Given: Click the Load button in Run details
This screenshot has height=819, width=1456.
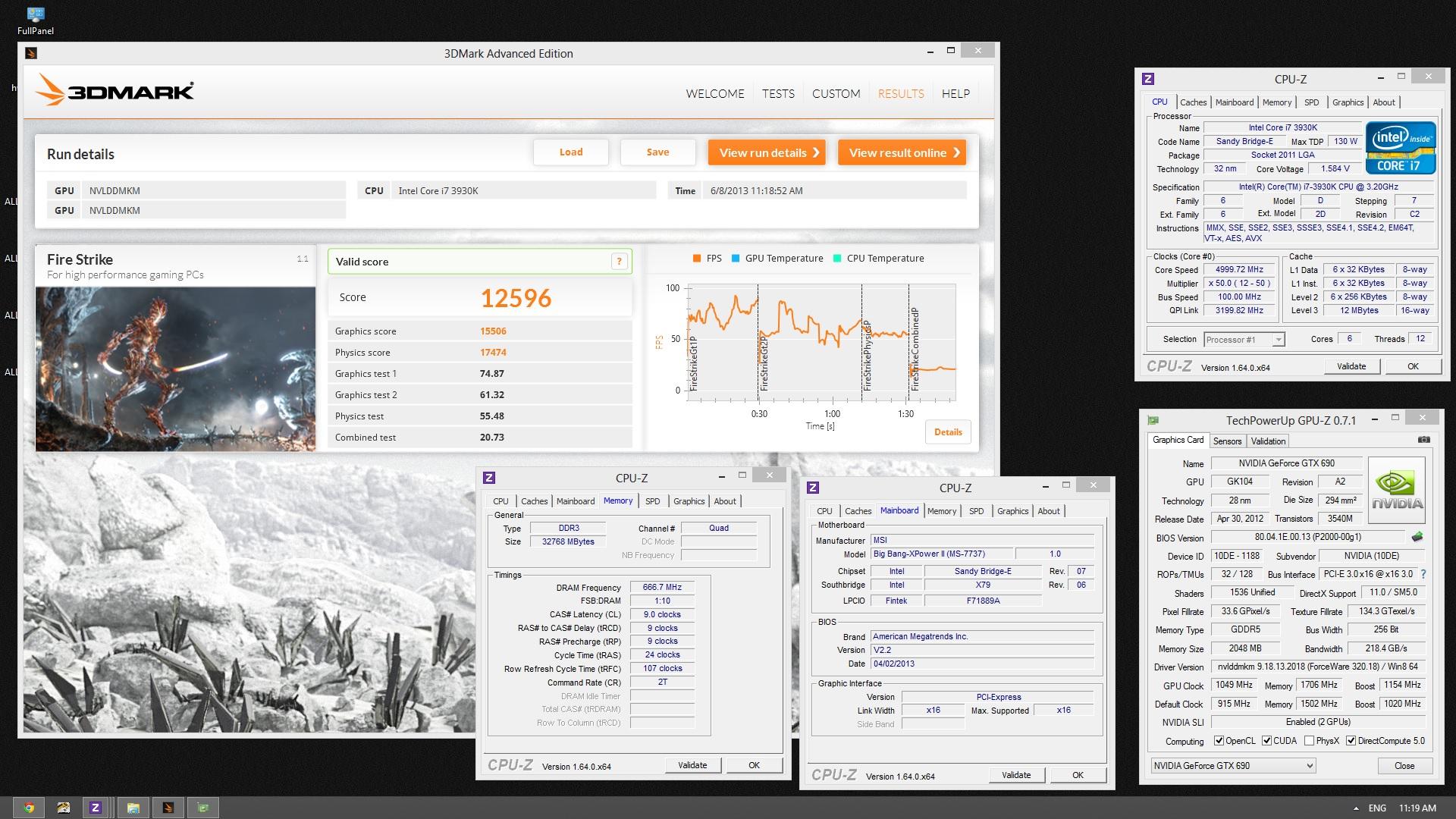Looking at the screenshot, I should click(571, 152).
